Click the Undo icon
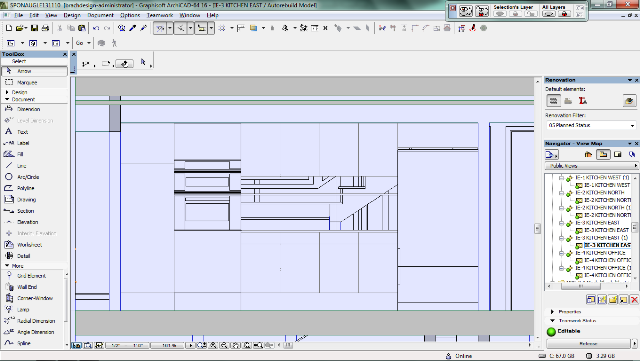Screen dimensions: 640x361 [x=96, y=28]
